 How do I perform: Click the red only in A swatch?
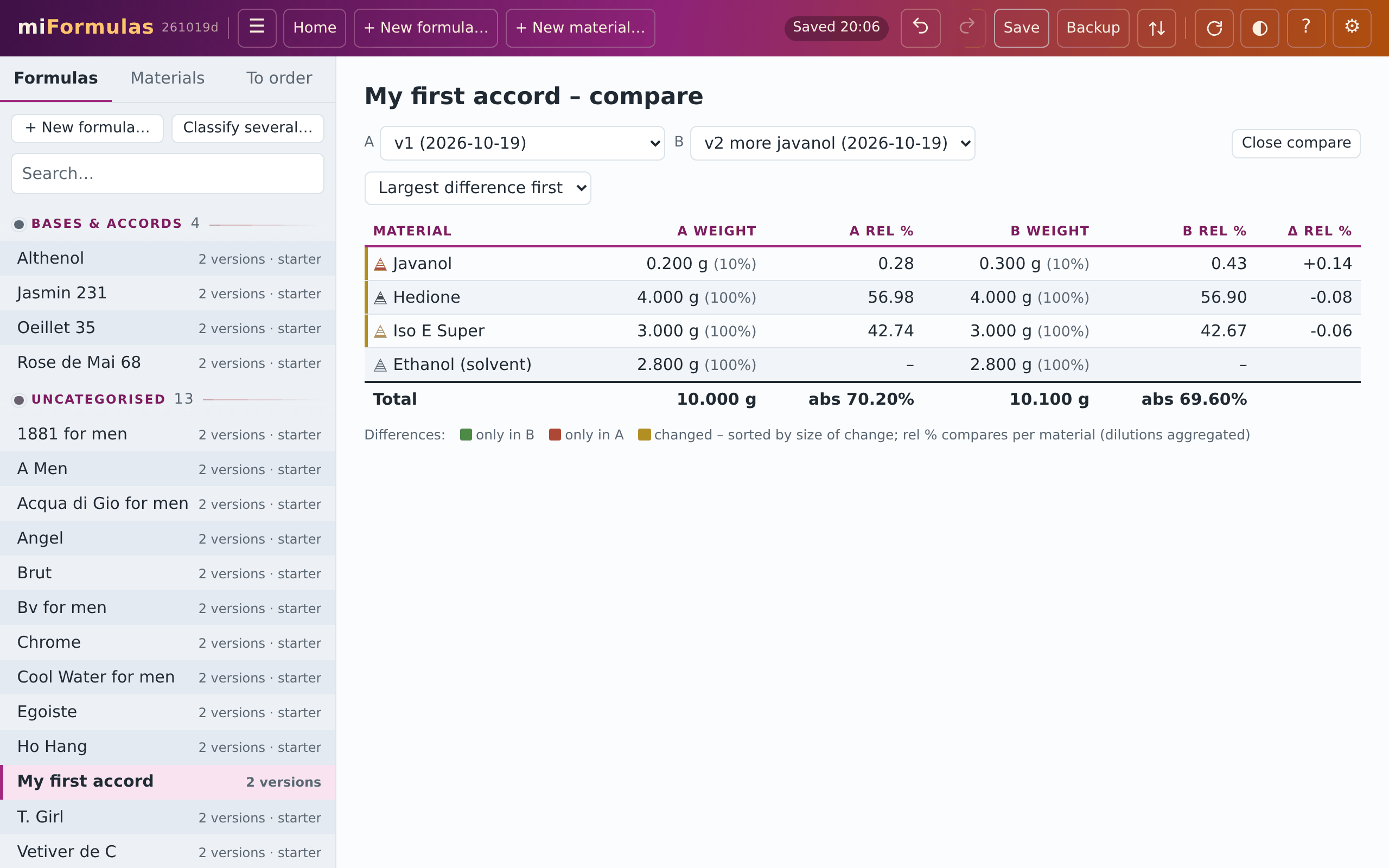(555, 435)
